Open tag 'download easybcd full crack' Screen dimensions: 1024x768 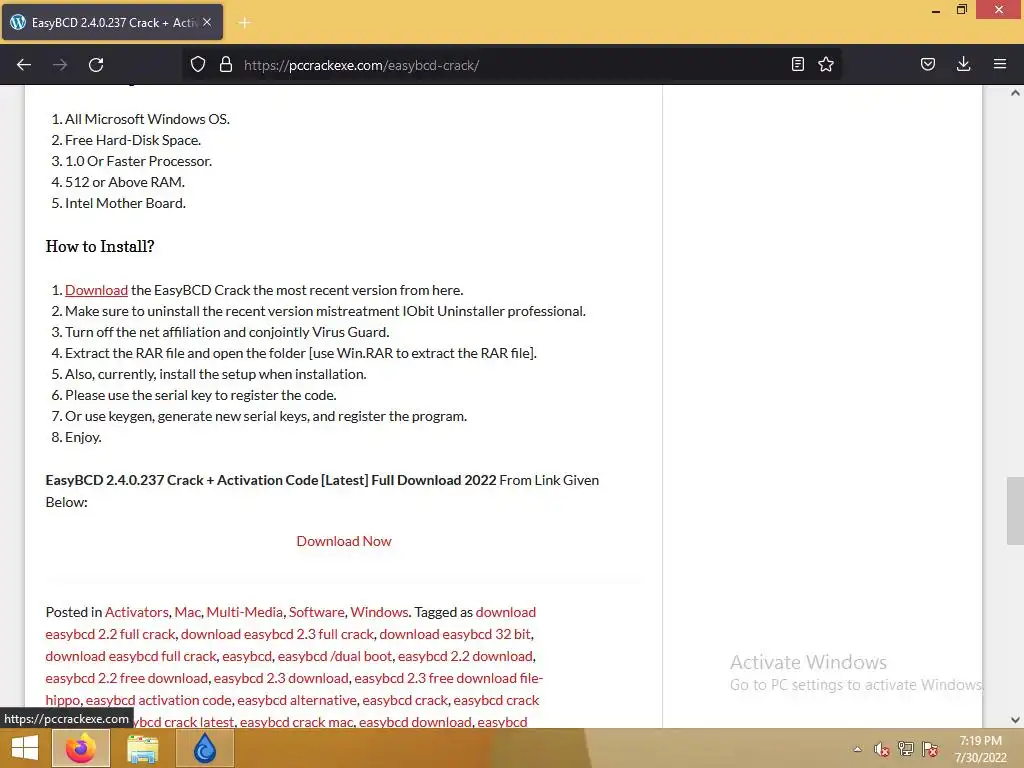click(131, 656)
